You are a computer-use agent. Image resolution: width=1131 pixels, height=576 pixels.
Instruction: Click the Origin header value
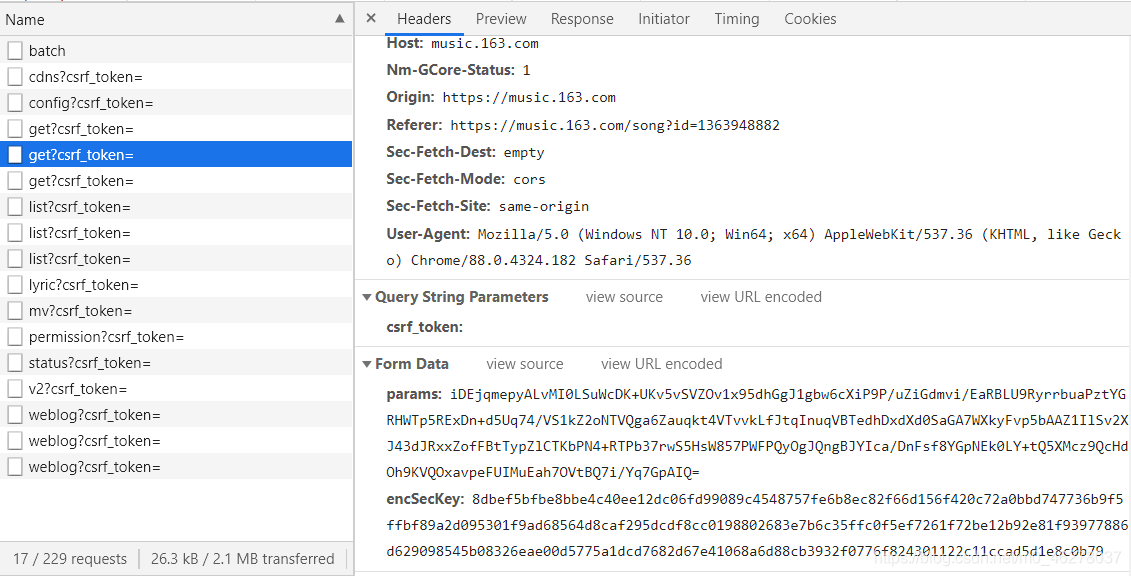[x=529, y=97]
